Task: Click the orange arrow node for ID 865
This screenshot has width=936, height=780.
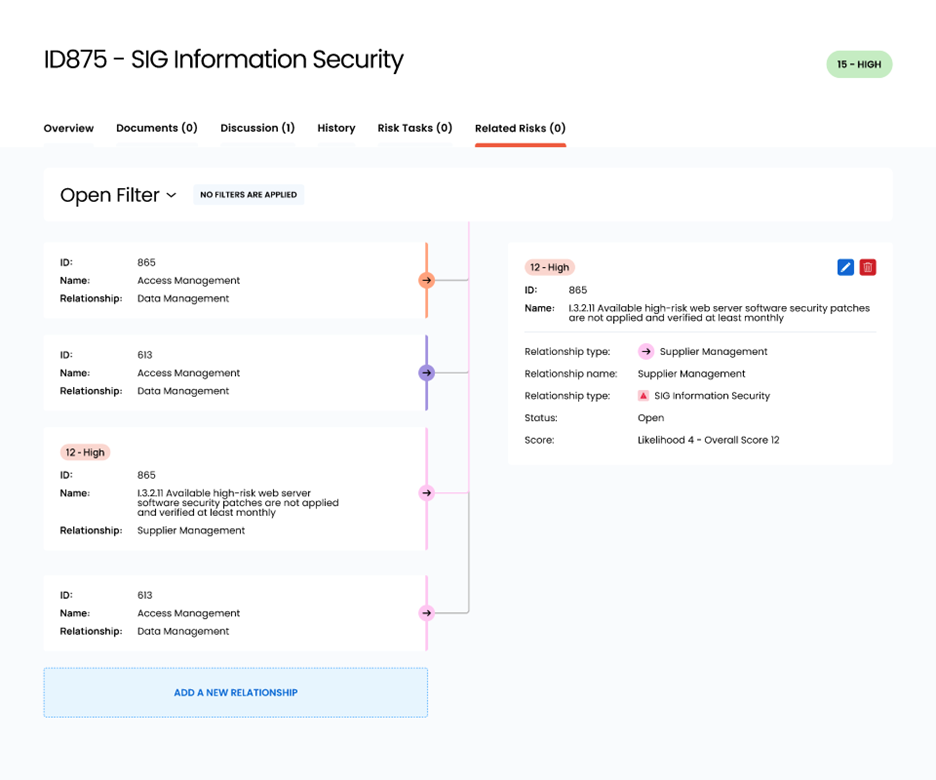Action: 426,280
